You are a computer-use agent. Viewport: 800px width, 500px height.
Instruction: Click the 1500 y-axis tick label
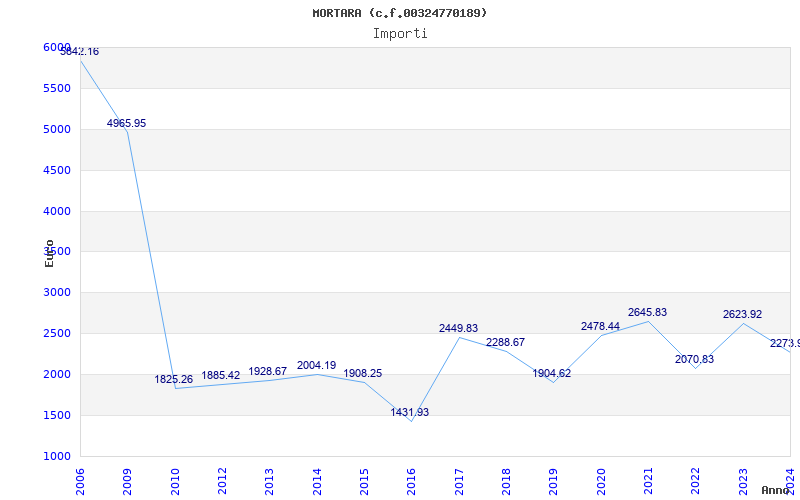(x=57, y=415)
